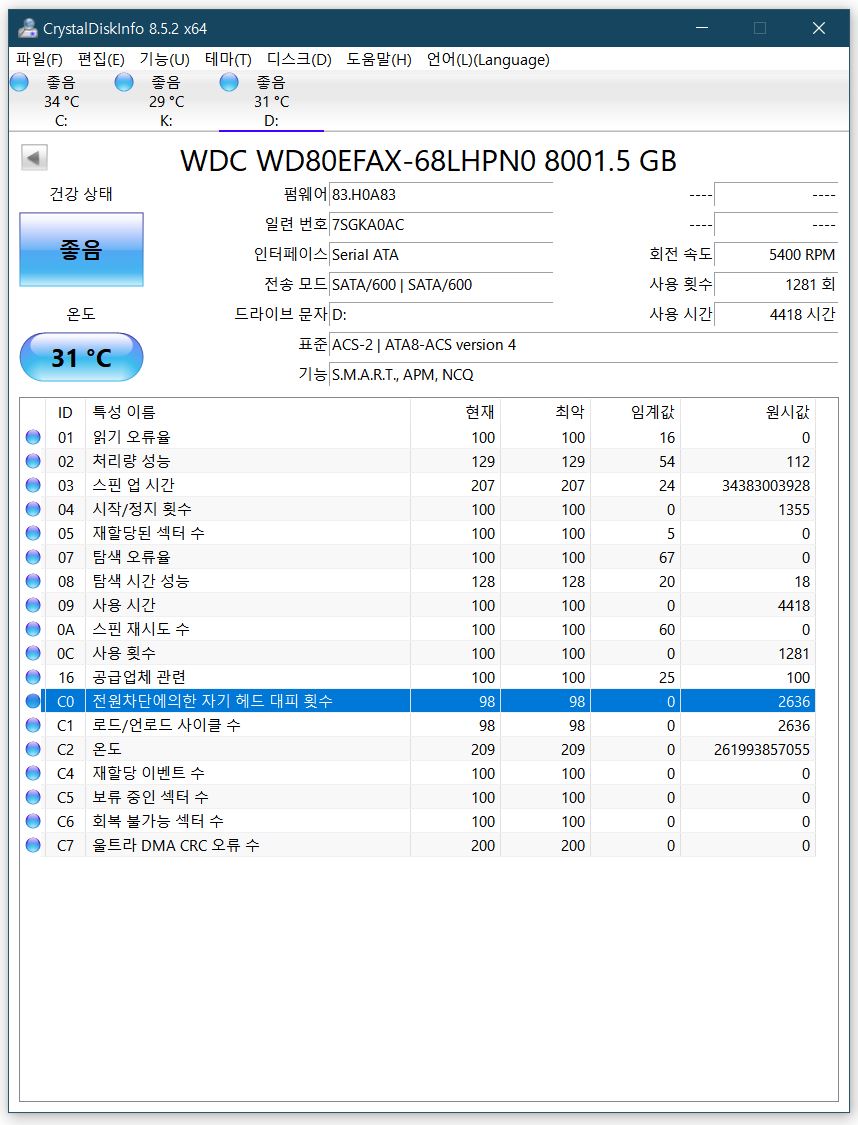Click status orb for C6 회복 불가능 섹터 수
Image resolution: width=858 pixels, height=1125 pixels.
(33, 821)
